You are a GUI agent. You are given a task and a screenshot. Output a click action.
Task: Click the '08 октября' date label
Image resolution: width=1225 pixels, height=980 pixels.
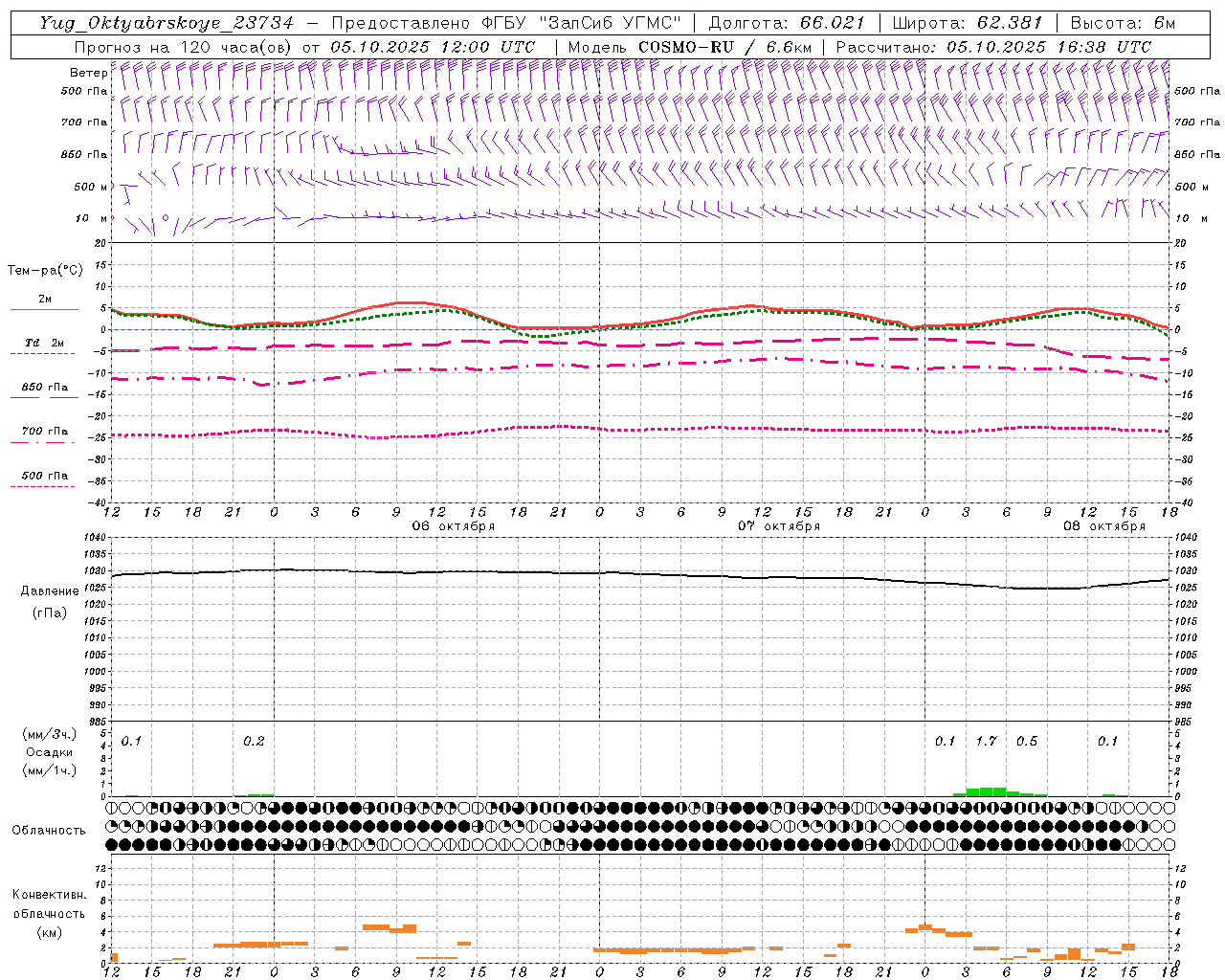(1103, 526)
